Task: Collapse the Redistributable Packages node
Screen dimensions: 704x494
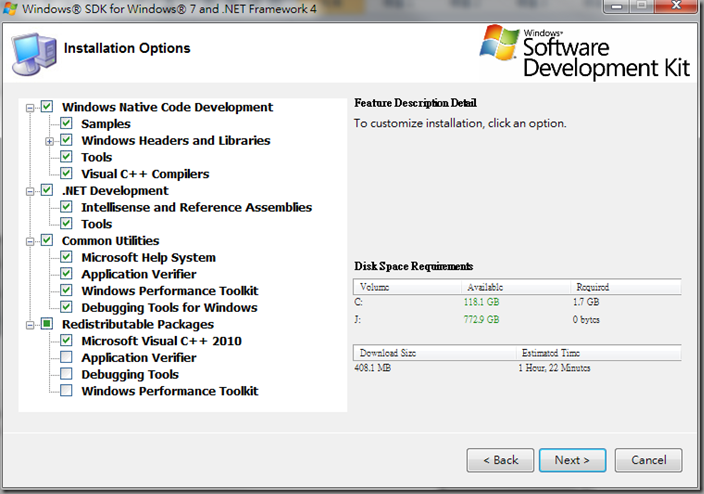Action: click(x=30, y=325)
